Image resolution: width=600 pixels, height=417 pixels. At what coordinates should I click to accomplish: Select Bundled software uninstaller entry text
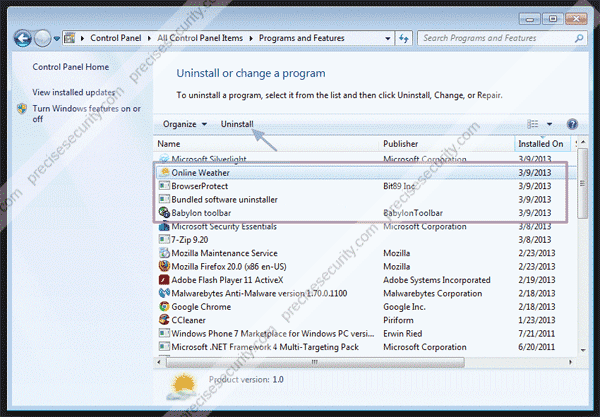point(224,199)
